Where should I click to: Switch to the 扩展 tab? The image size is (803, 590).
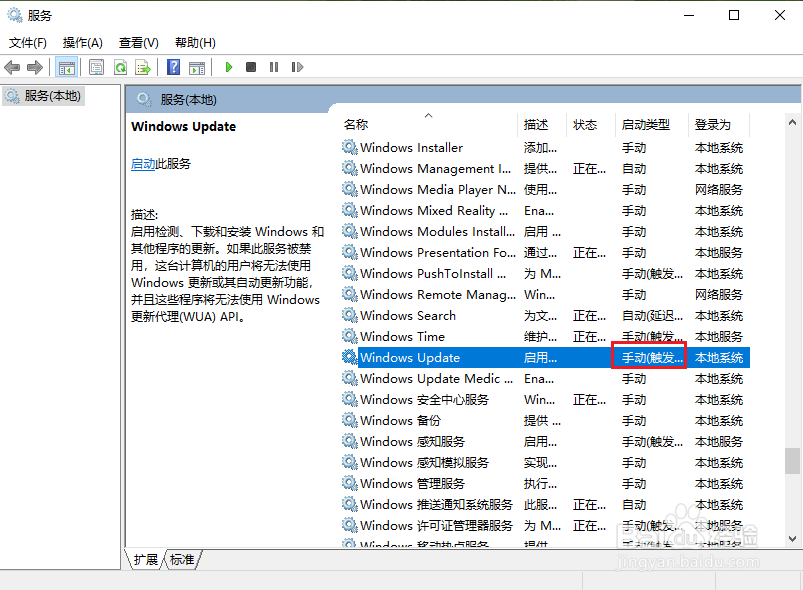pos(146,559)
